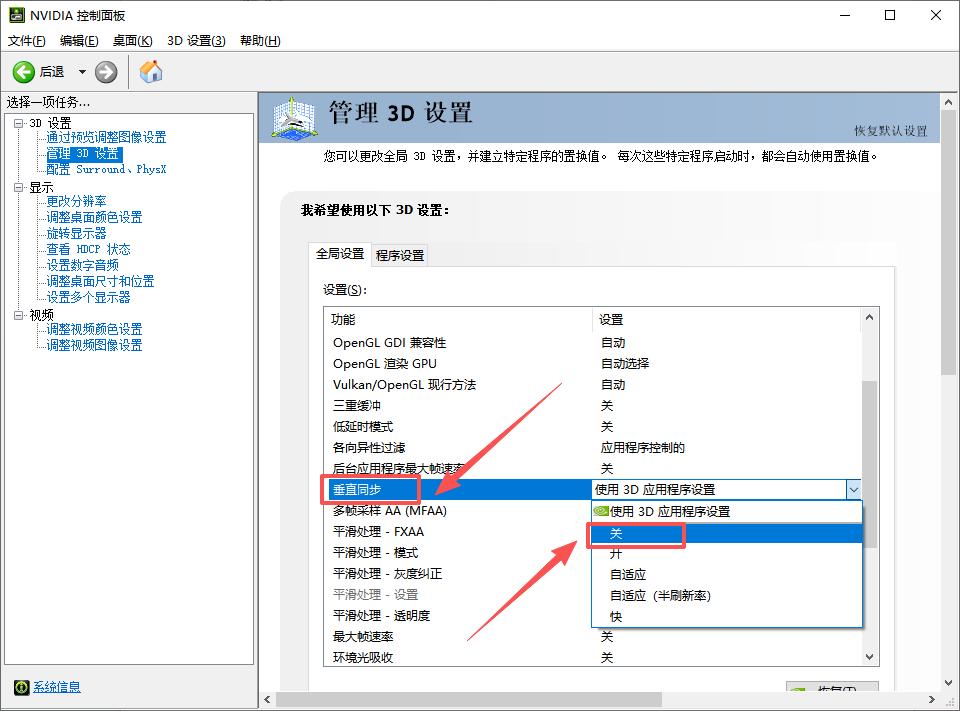Choose 开 in vertical sync dropdown list
The image size is (960, 711).
[727, 554]
